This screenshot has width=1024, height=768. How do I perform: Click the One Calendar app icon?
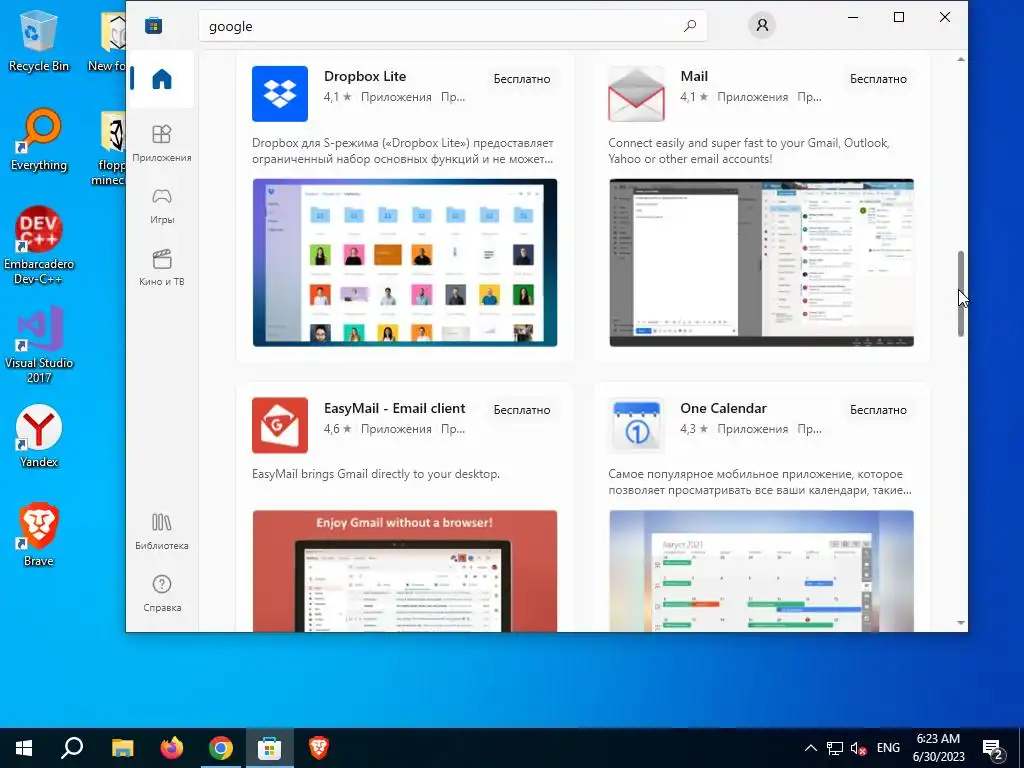(636, 425)
